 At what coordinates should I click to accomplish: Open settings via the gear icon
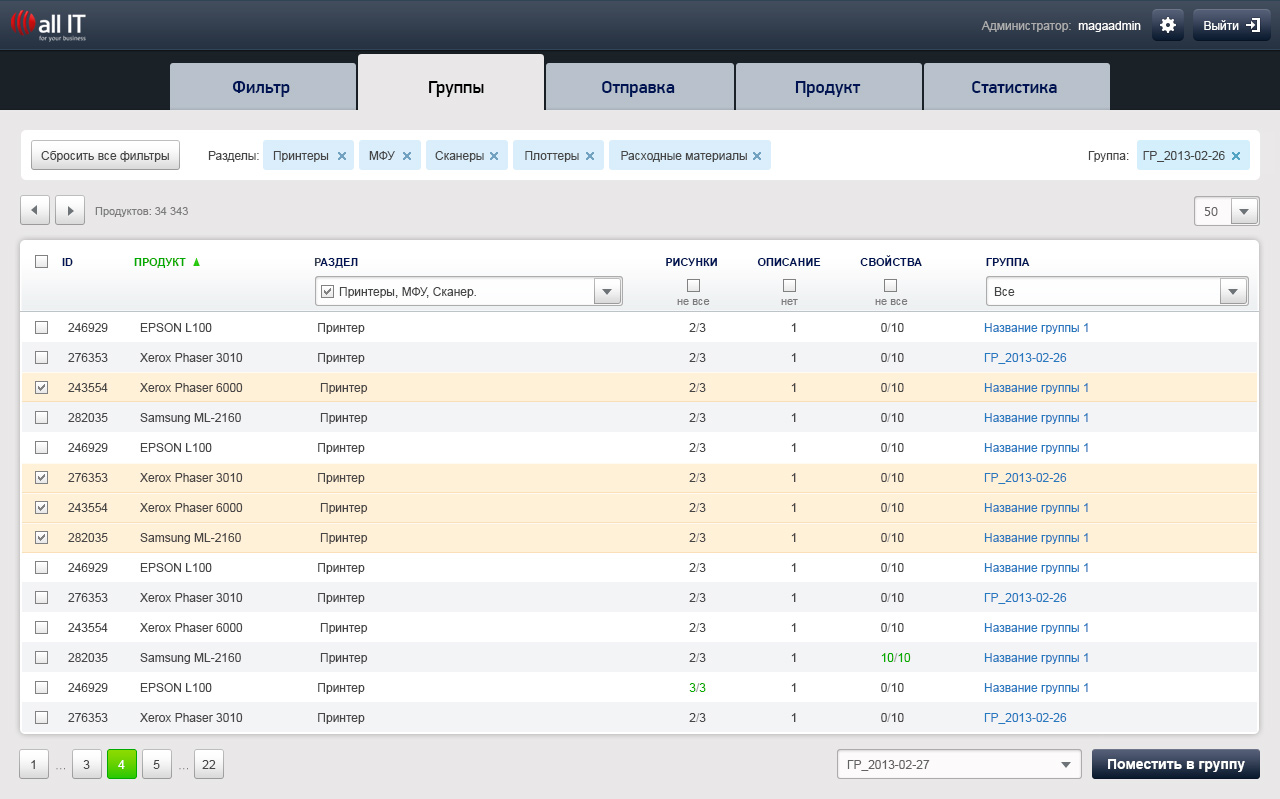click(1168, 25)
